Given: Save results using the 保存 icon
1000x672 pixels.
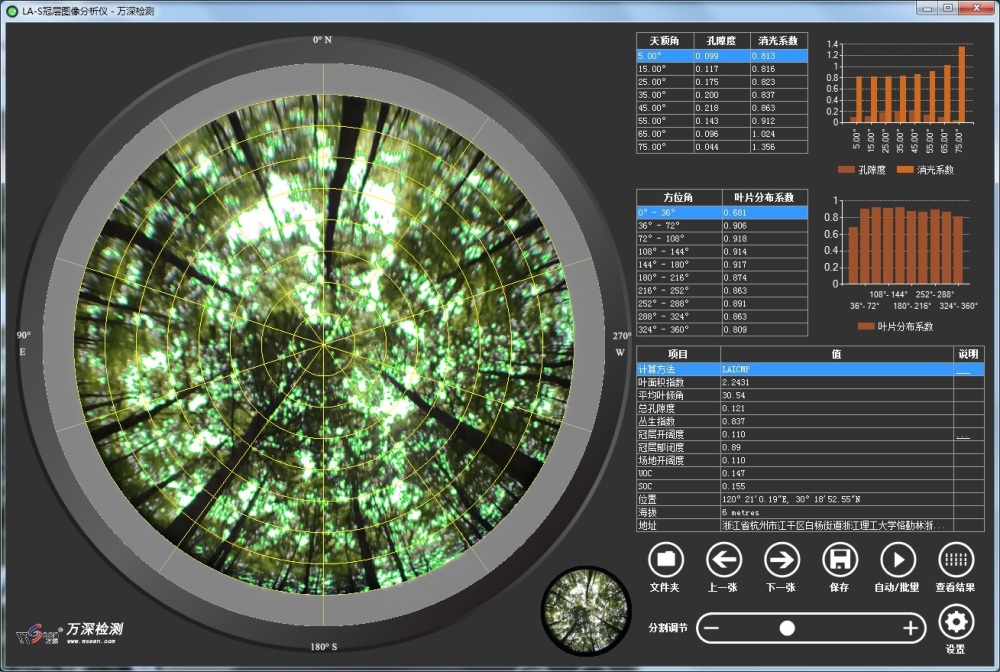Looking at the screenshot, I should 839,560.
